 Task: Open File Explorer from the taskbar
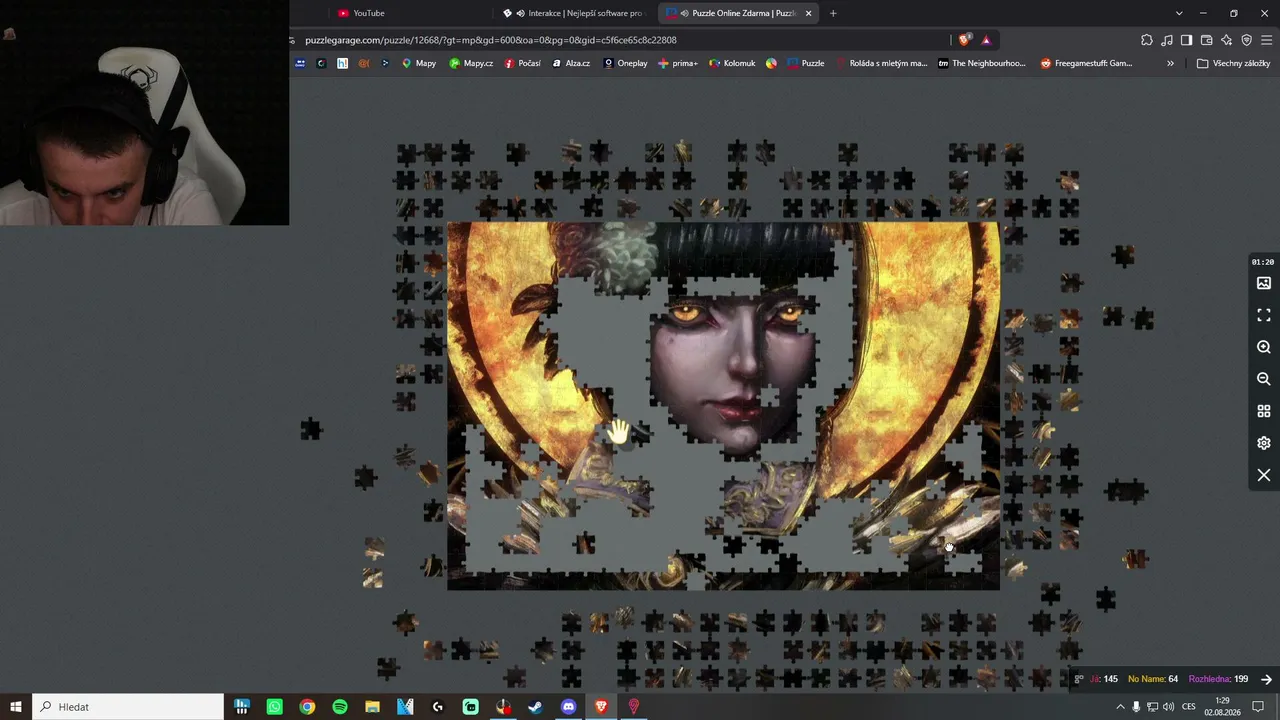coord(372,707)
